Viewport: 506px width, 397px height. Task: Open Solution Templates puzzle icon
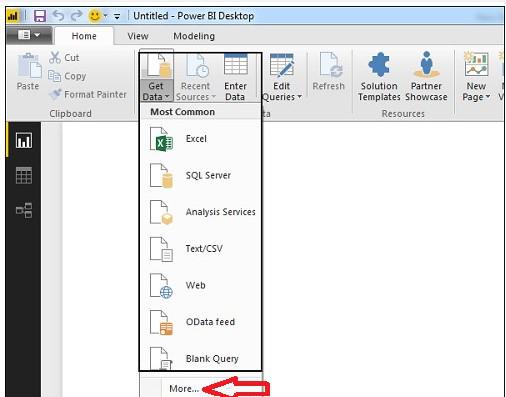(x=379, y=64)
